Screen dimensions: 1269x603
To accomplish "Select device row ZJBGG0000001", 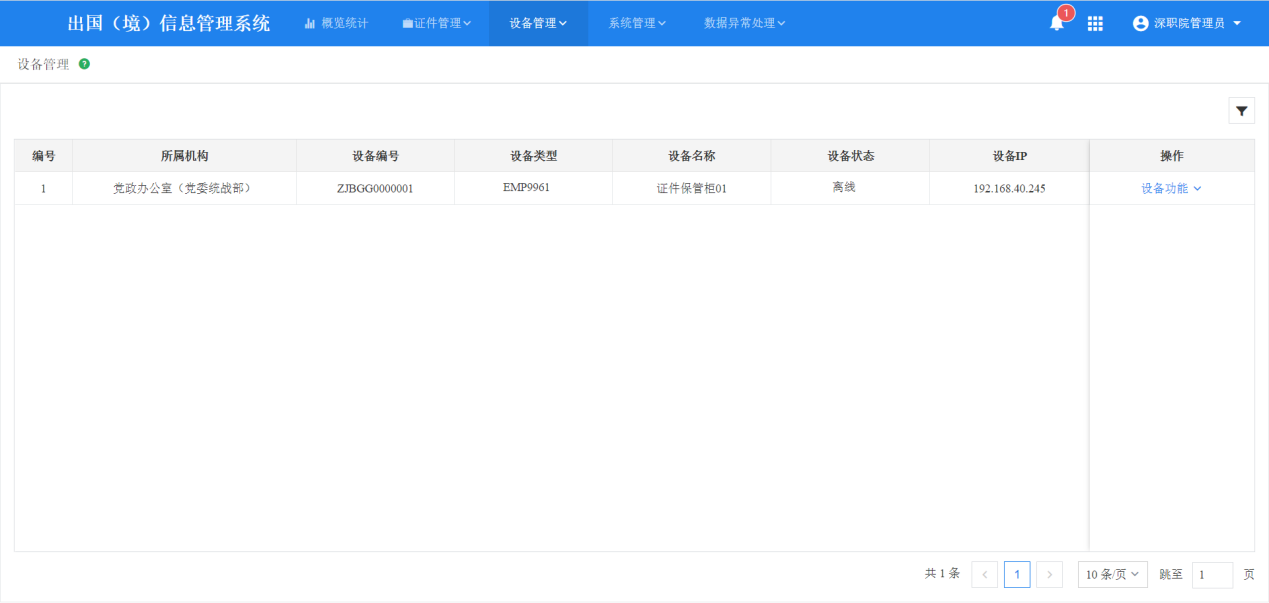I will [375, 188].
